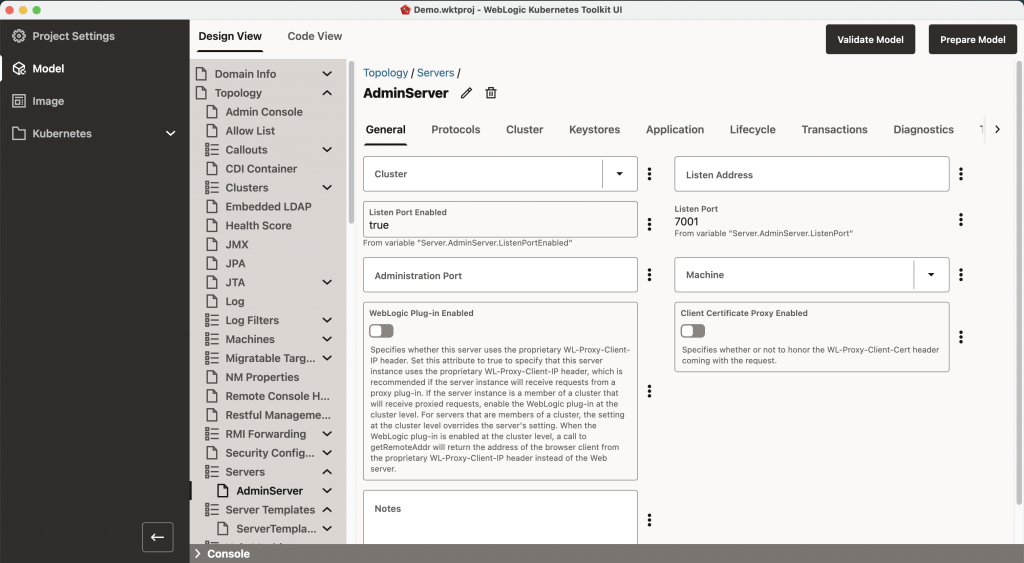Open the options menu for Listen Port Enabled
The height and width of the screenshot is (563, 1024).
[649, 224]
